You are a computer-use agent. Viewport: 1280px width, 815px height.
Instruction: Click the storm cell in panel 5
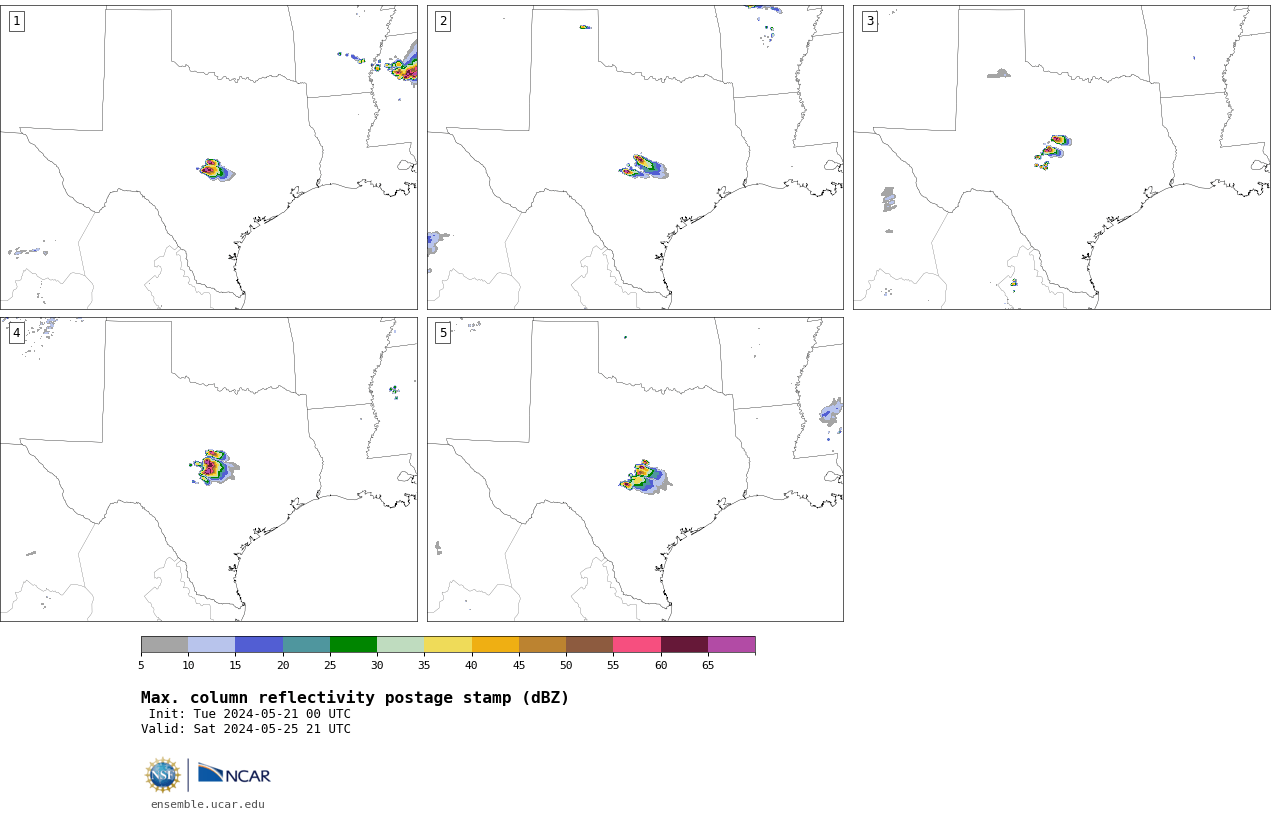pyautogui.click(x=645, y=478)
